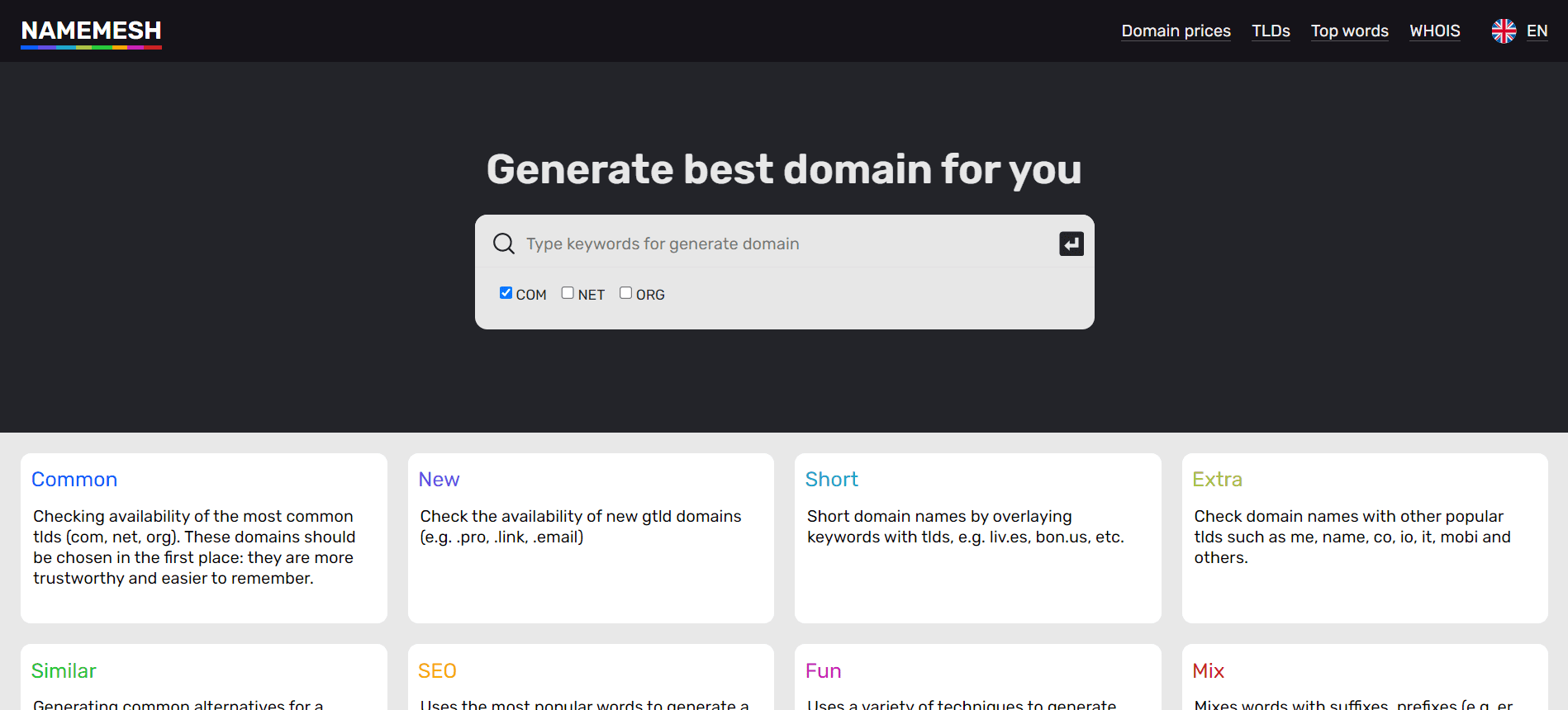
Task: Open Domain prices in navigation
Action: [x=1176, y=31]
